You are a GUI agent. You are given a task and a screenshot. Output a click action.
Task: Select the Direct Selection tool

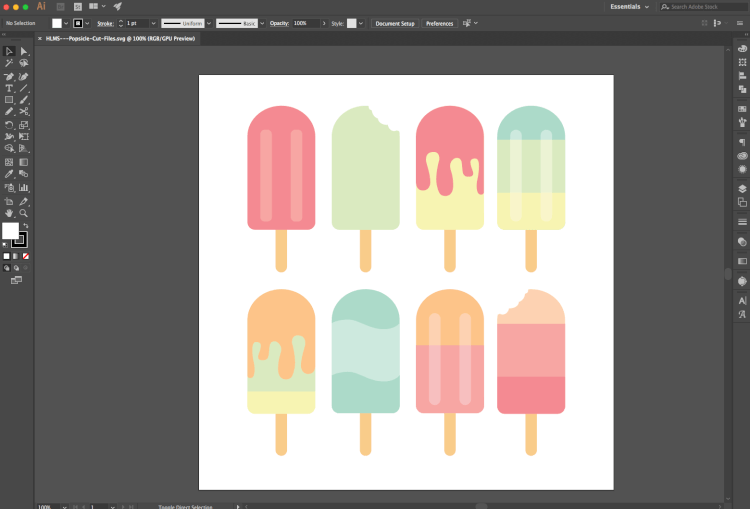tap(23, 51)
